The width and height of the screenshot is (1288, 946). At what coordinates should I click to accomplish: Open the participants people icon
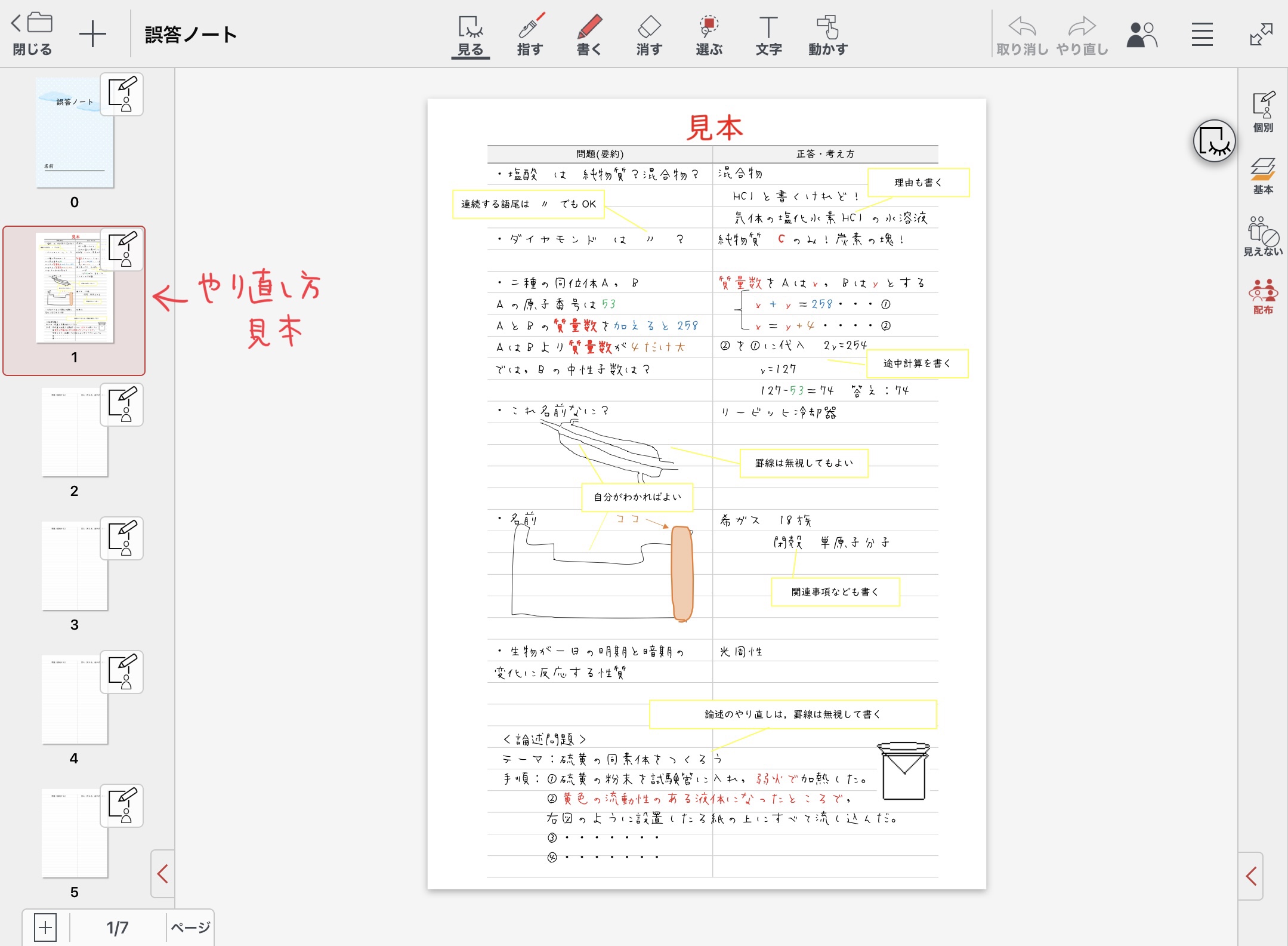tap(1141, 35)
